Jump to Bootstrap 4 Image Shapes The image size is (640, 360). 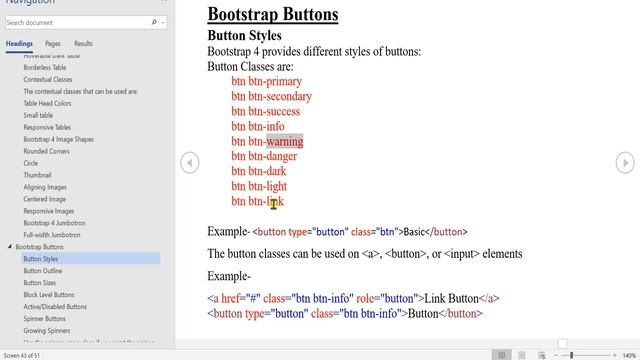tap(58, 139)
